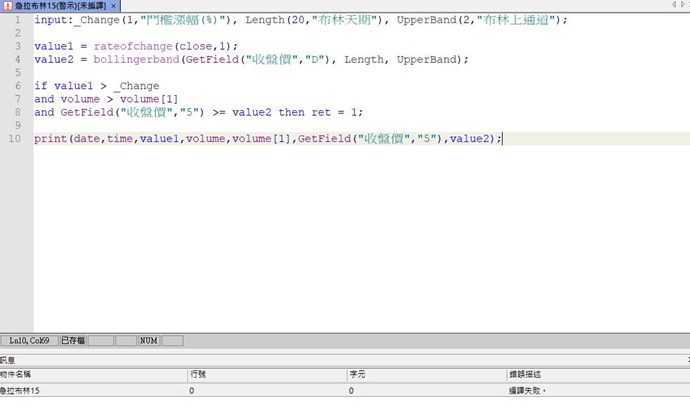This screenshot has width=690, height=416.
Task: Select the 叠拉布林15 row in message list
Action: pyautogui.click(x=21, y=391)
